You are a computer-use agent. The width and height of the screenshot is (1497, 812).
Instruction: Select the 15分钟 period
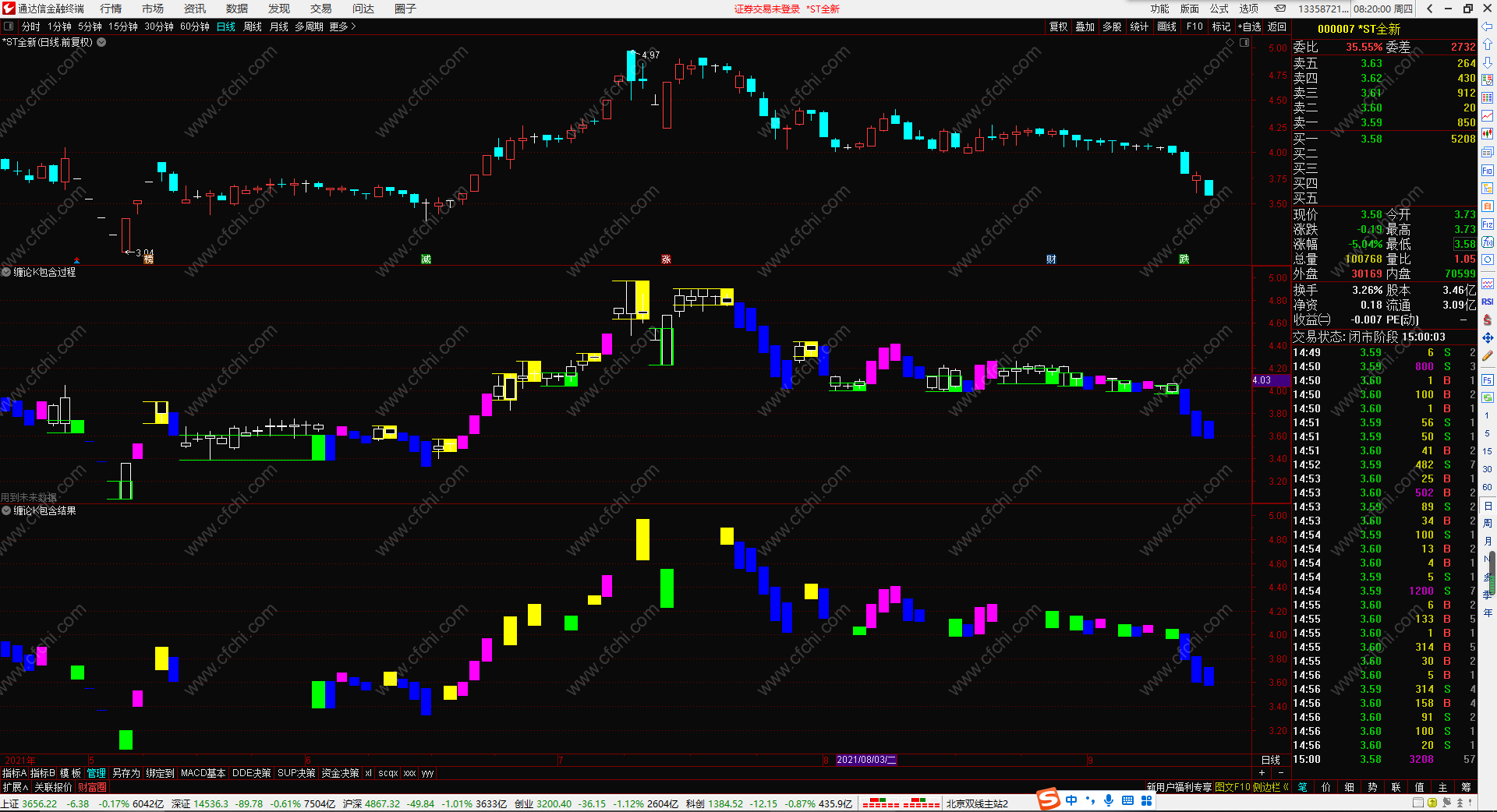tap(123, 26)
